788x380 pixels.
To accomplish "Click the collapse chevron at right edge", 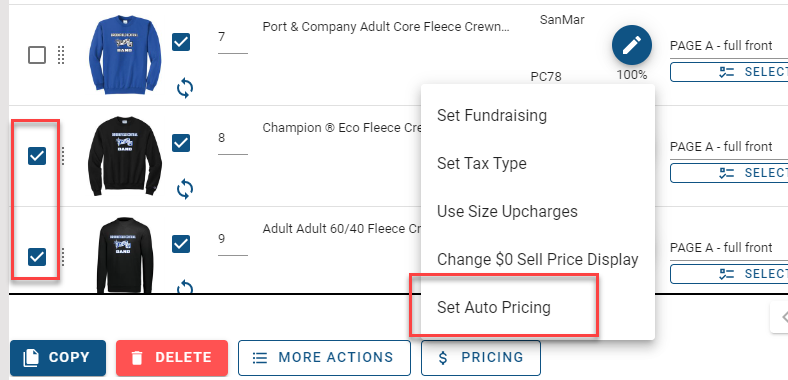I will (x=780, y=317).
